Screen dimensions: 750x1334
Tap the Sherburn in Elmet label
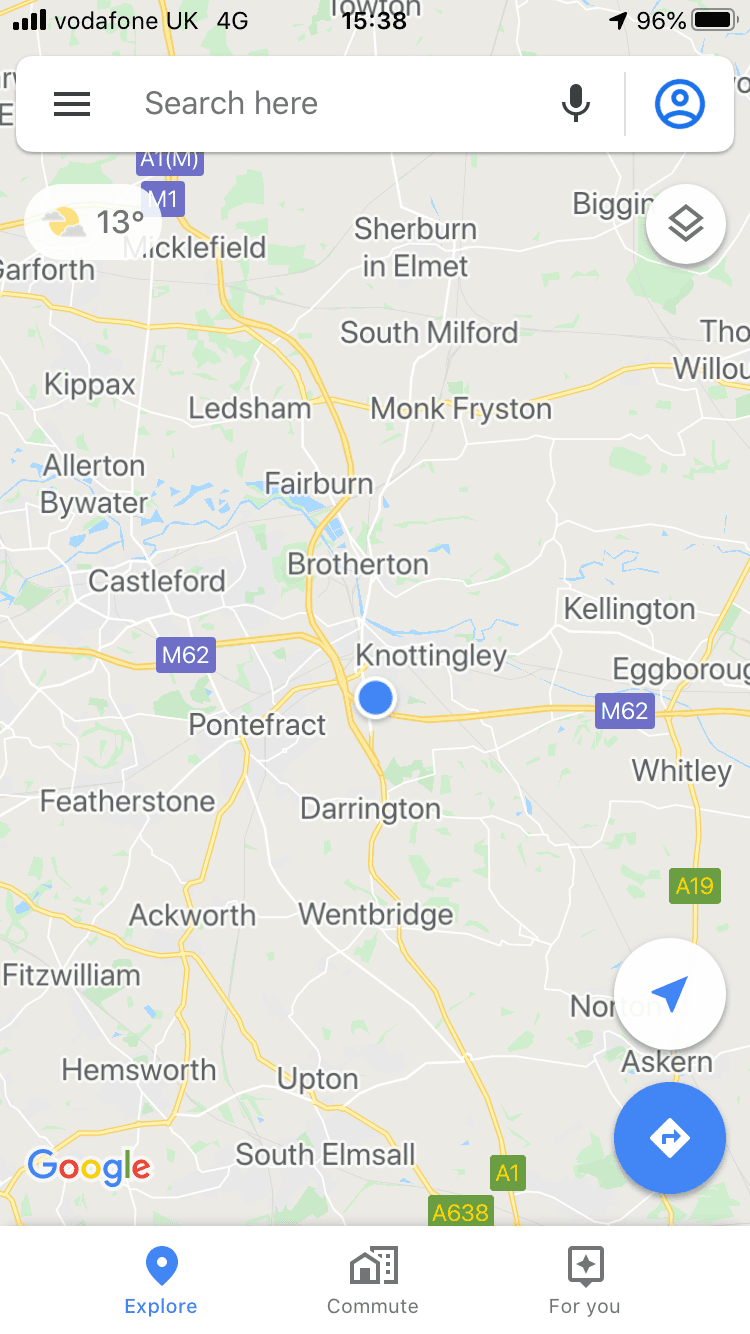[x=415, y=247]
